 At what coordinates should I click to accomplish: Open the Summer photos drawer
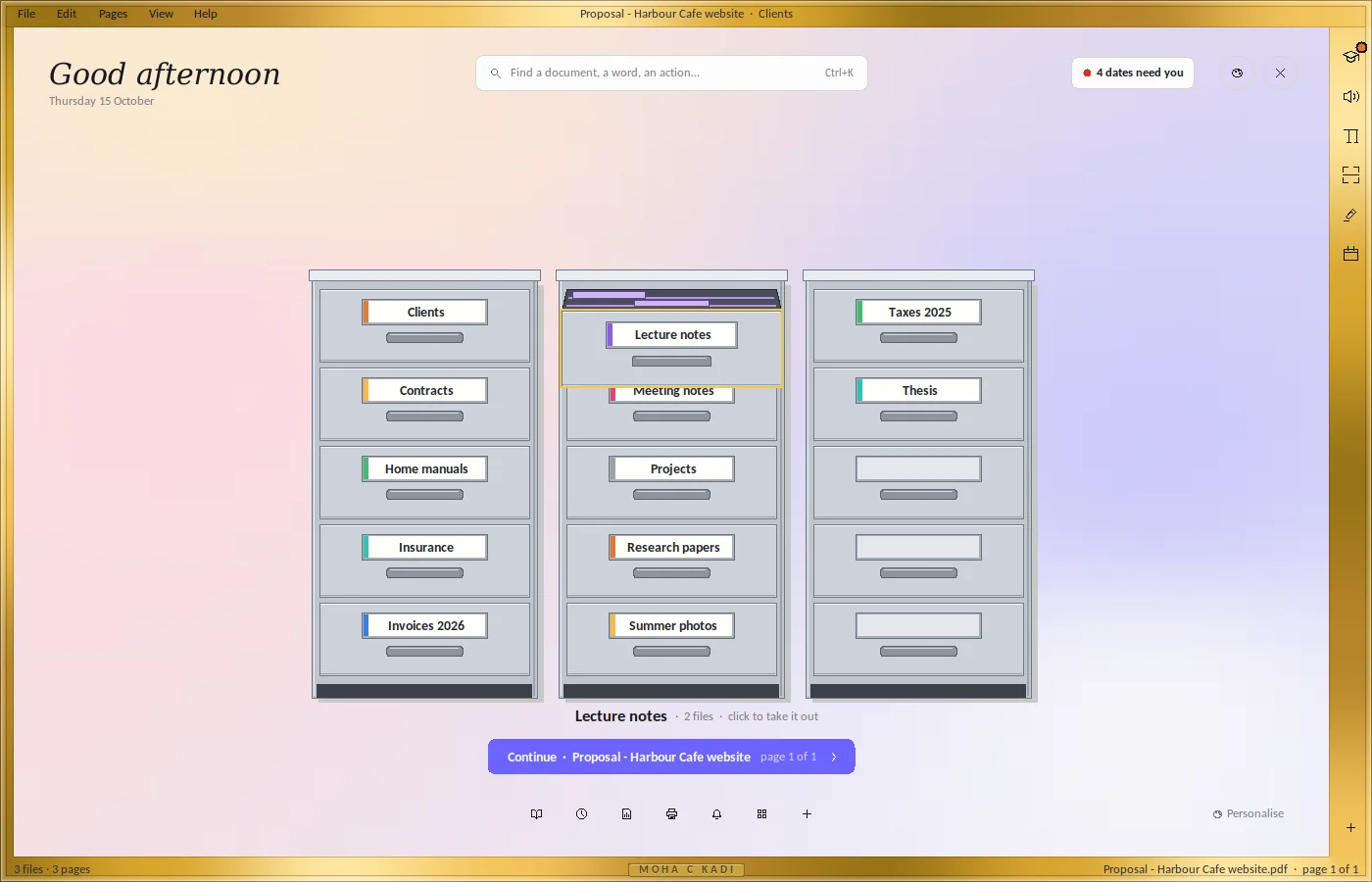tap(671, 639)
